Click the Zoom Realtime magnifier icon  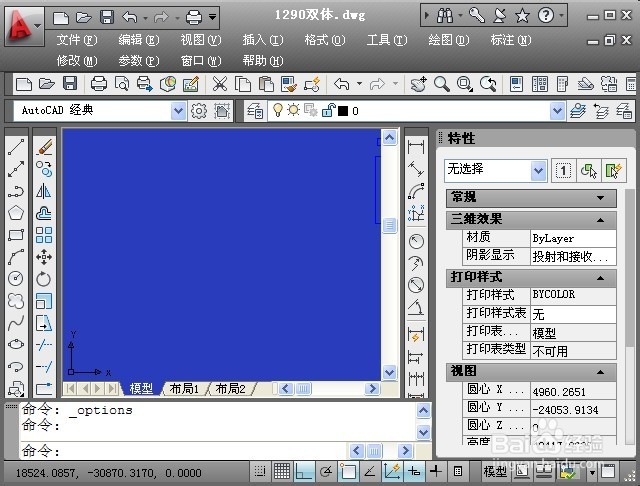click(442, 84)
